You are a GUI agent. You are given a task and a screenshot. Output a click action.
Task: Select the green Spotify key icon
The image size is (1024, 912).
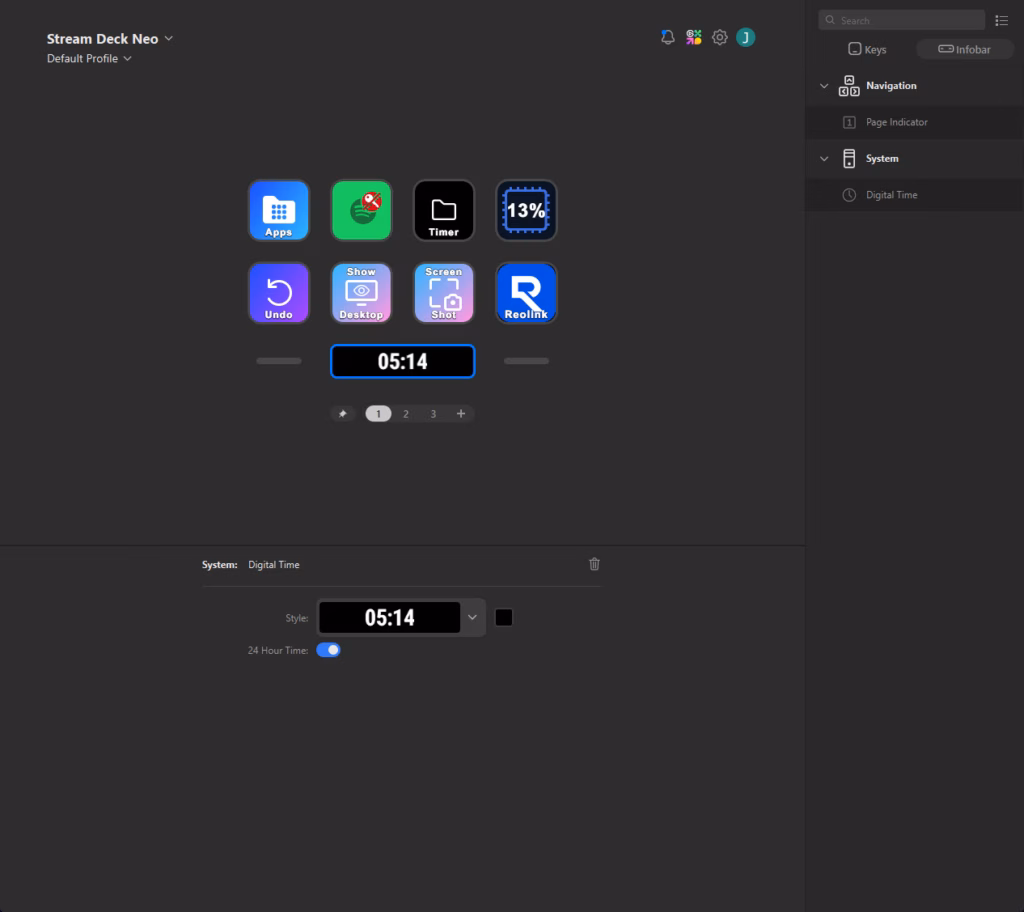(361, 210)
